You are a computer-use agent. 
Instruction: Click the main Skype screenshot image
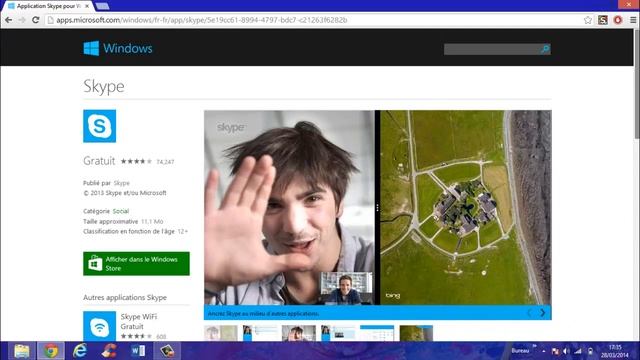[x=378, y=207]
